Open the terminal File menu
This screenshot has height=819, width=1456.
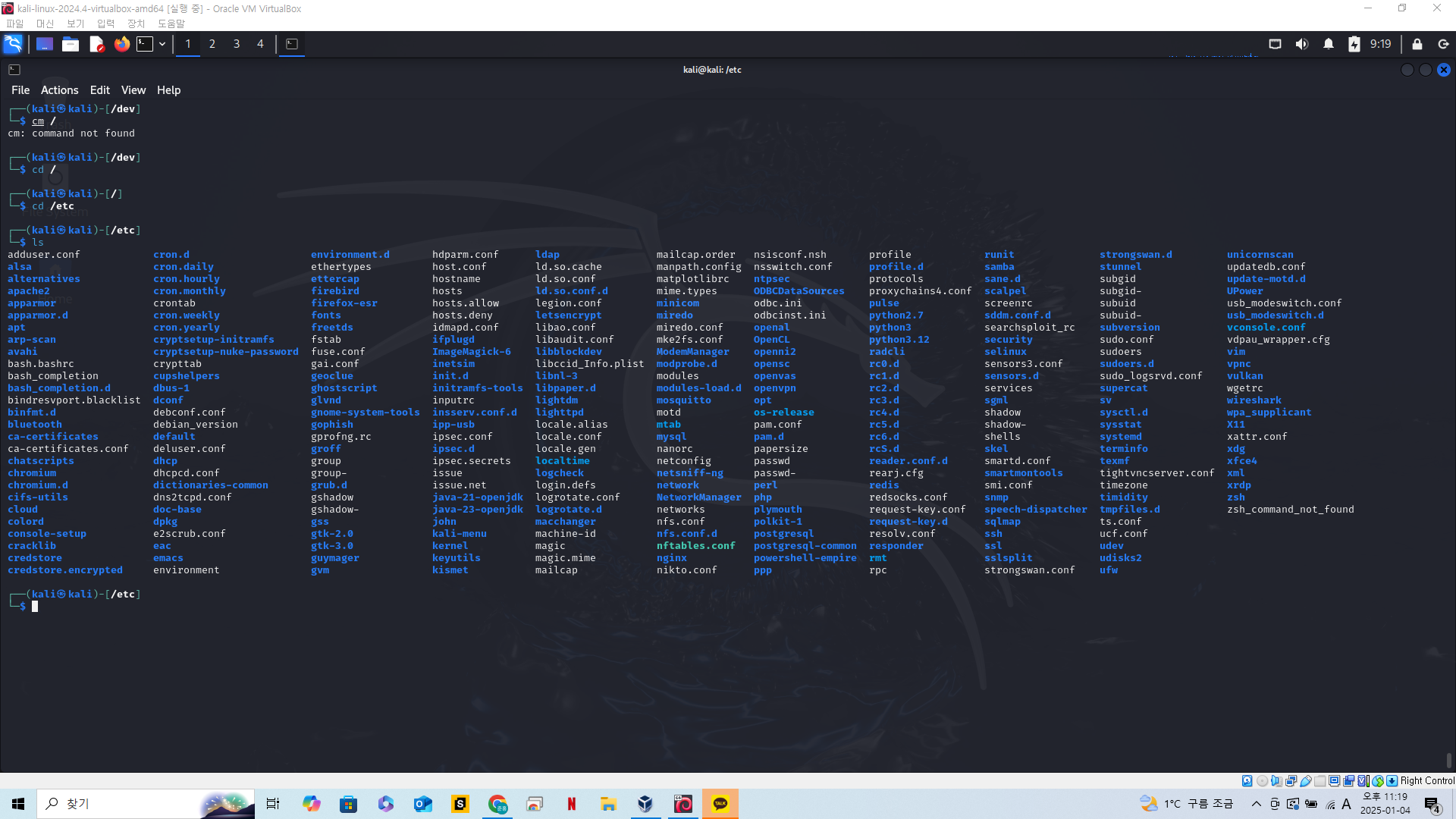click(x=20, y=89)
